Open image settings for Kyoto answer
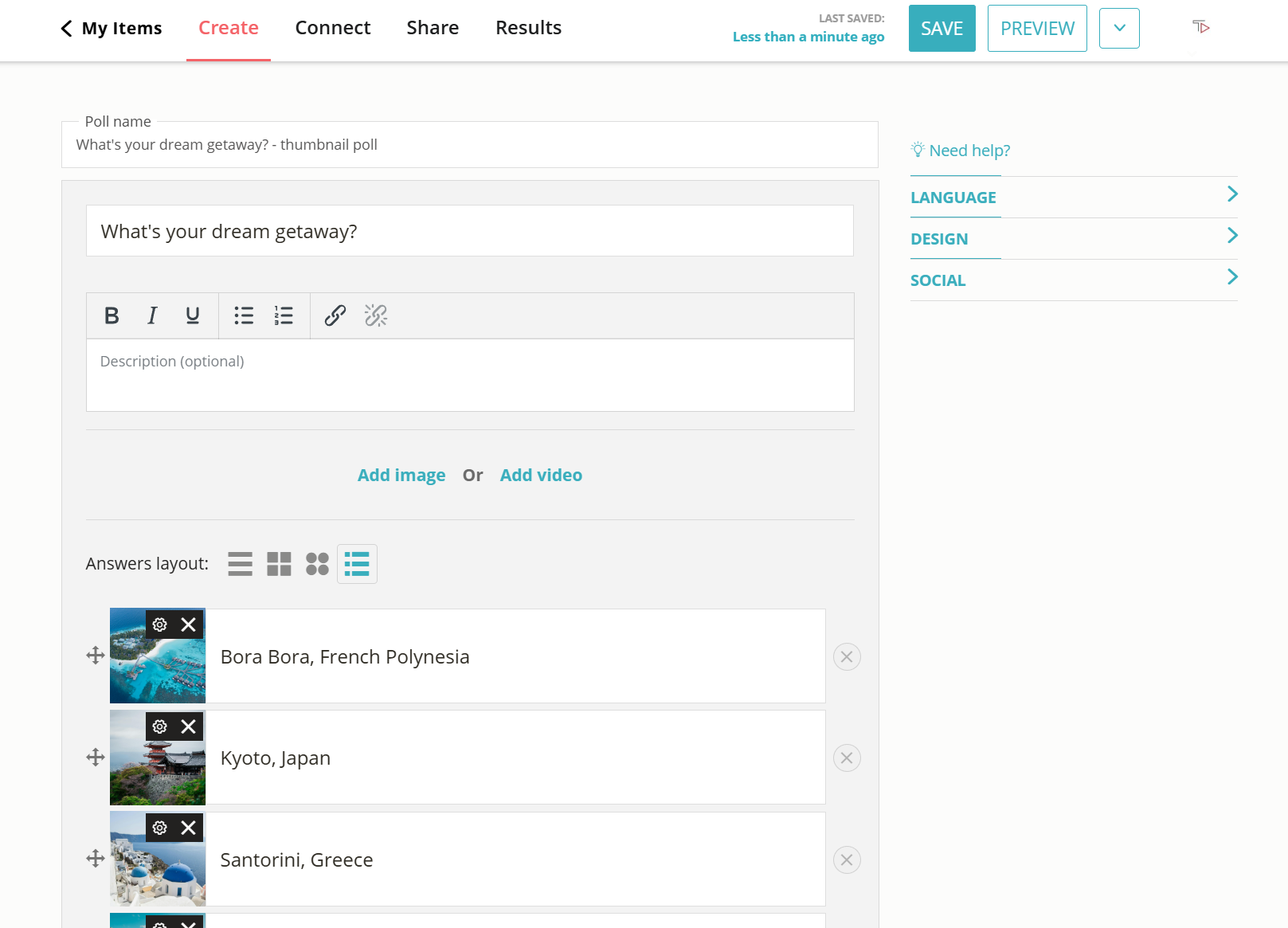The width and height of the screenshot is (1288, 928). (x=160, y=726)
